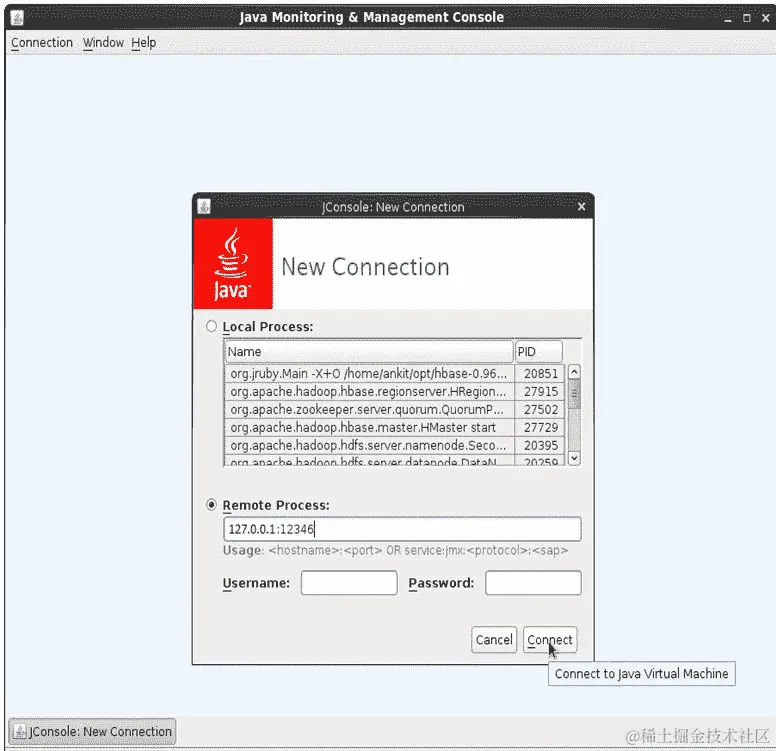
Task: Minimize the Java Monitoring console window
Action: [728, 18]
